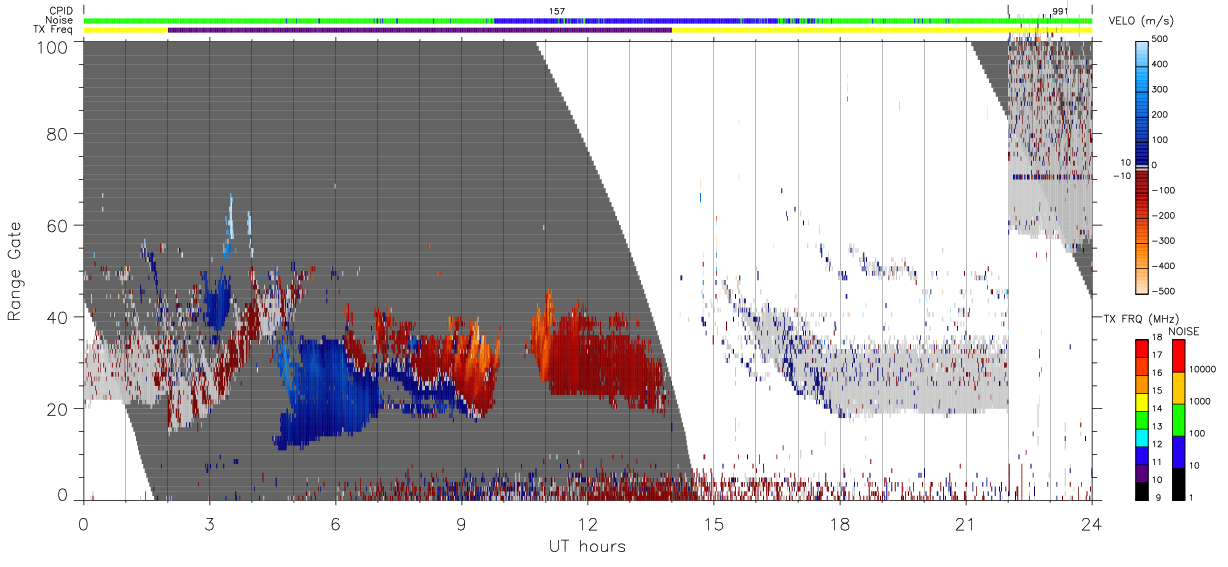Click the '24' UT hours tick label

pos(1091,522)
